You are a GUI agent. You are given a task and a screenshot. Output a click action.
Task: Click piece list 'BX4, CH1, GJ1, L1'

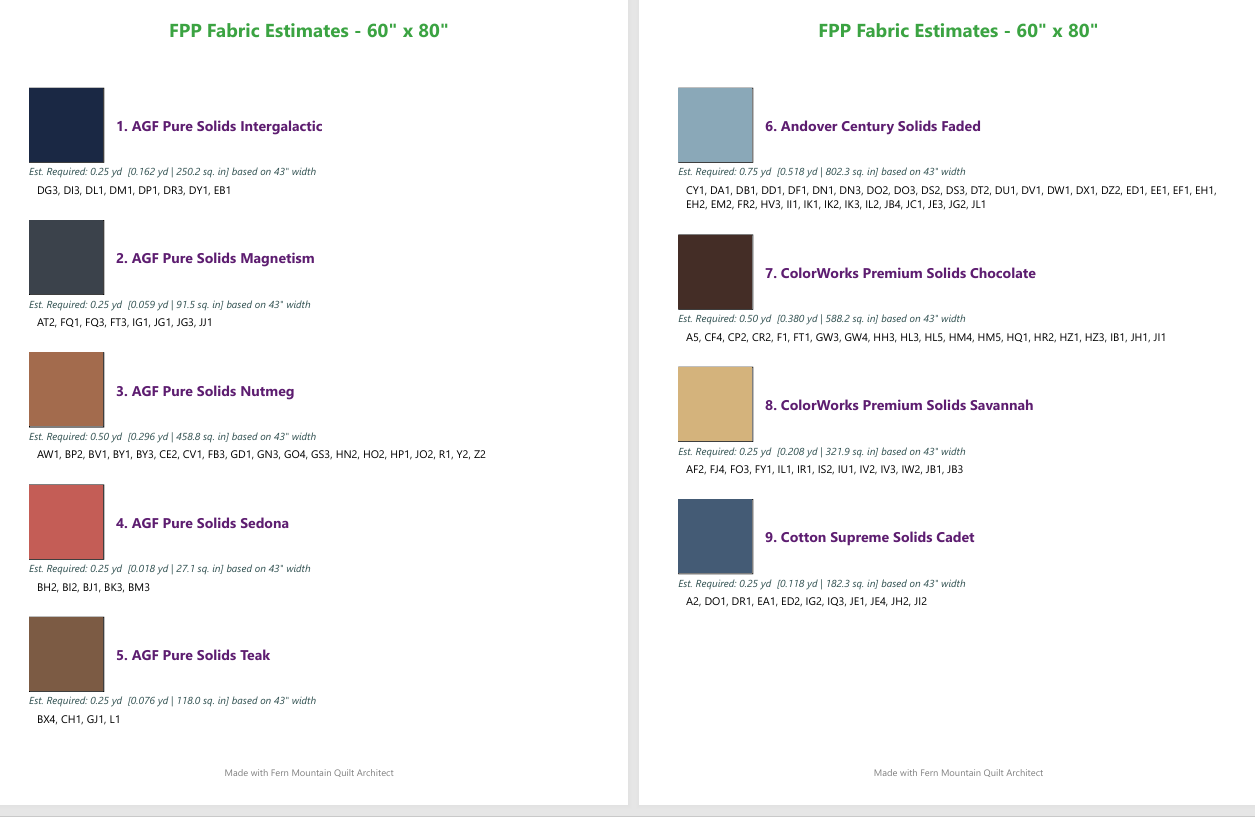point(78,719)
